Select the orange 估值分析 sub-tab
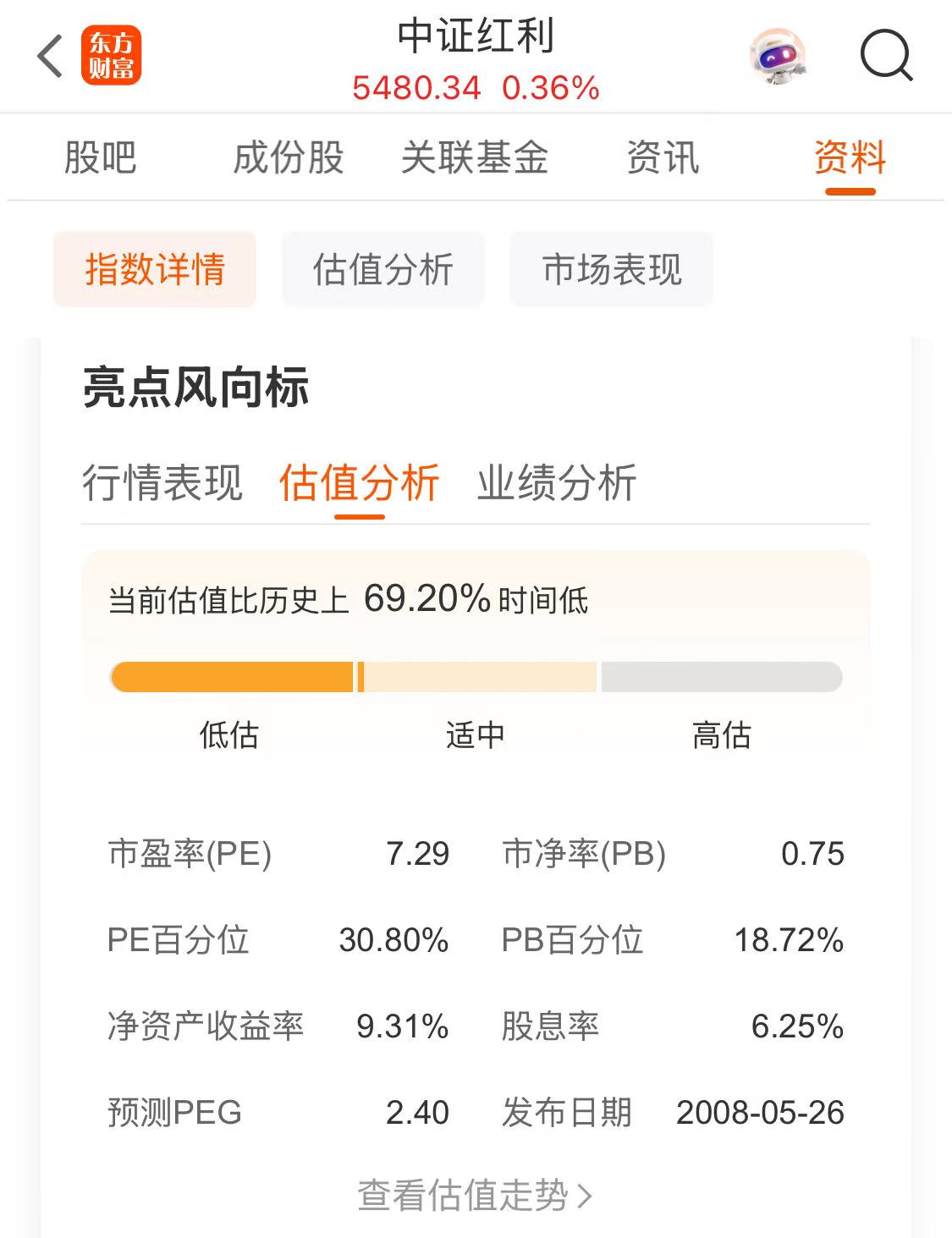 coord(360,482)
